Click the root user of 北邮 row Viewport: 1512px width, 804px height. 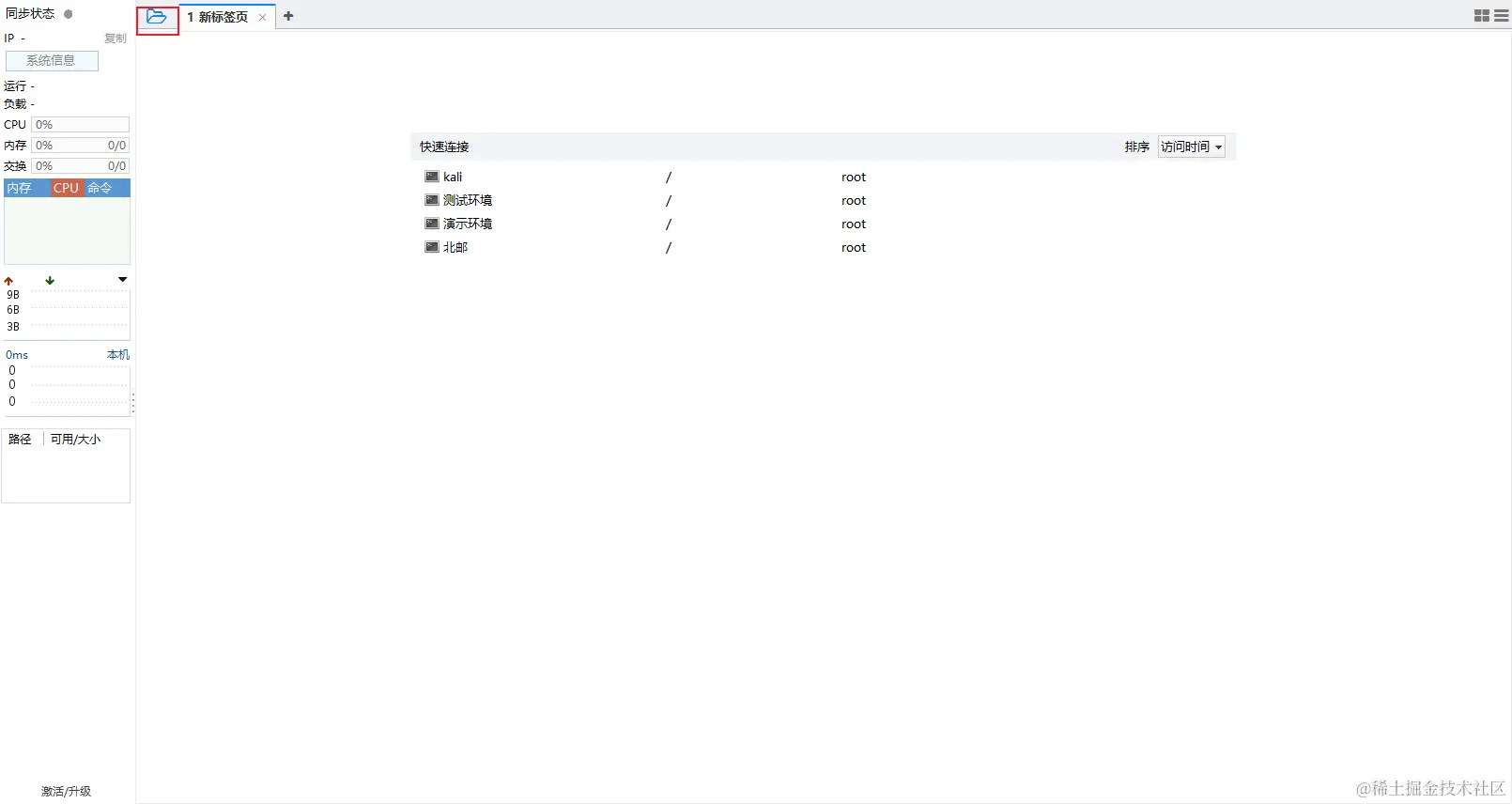point(854,247)
